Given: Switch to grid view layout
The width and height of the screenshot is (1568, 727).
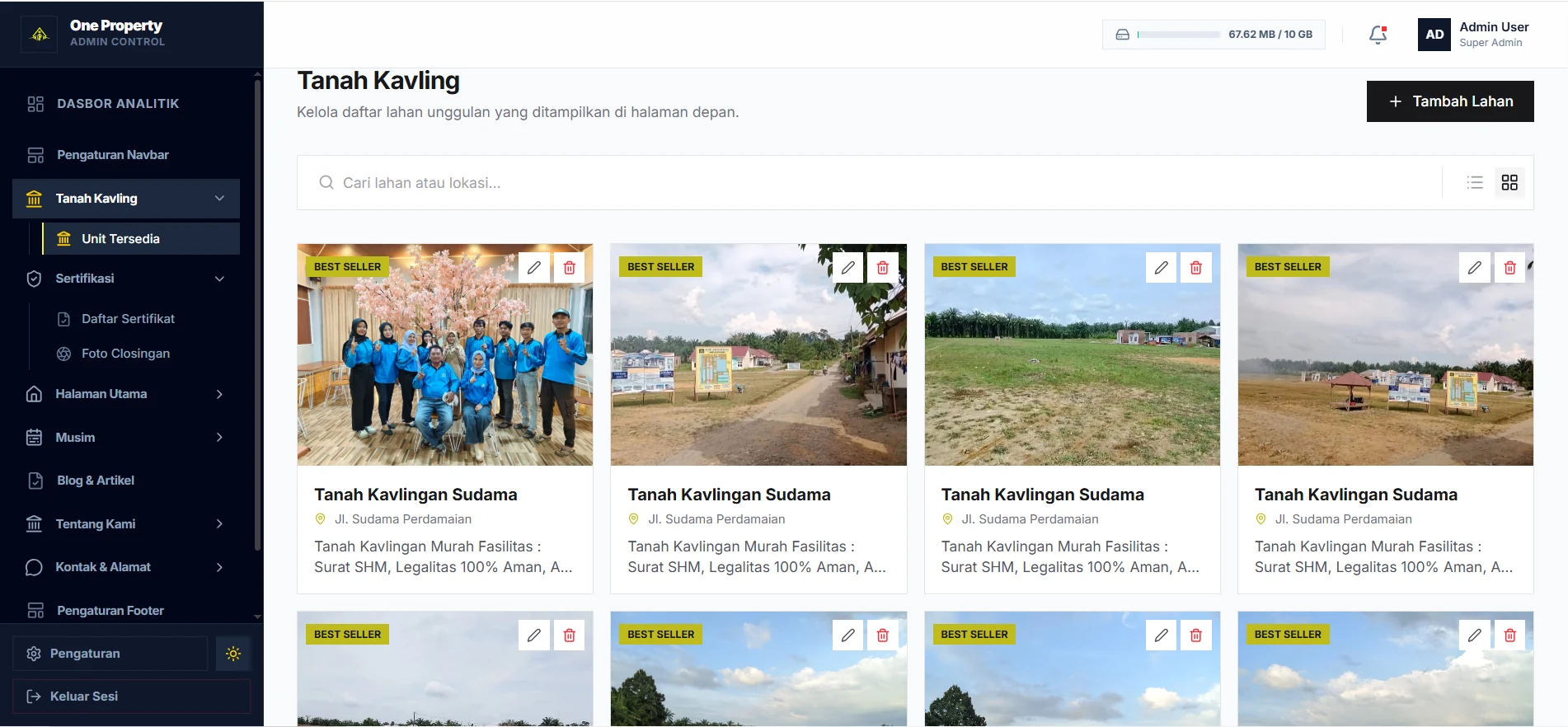Looking at the screenshot, I should pyautogui.click(x=1509, y=182).
